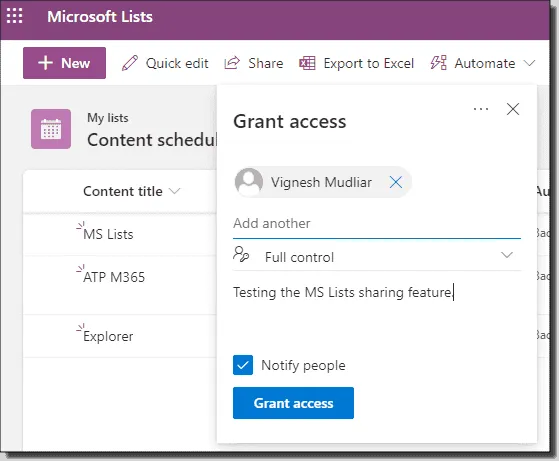
Task: Remove Vignesh Mudliar from recipients
Action: click(396, 182)
